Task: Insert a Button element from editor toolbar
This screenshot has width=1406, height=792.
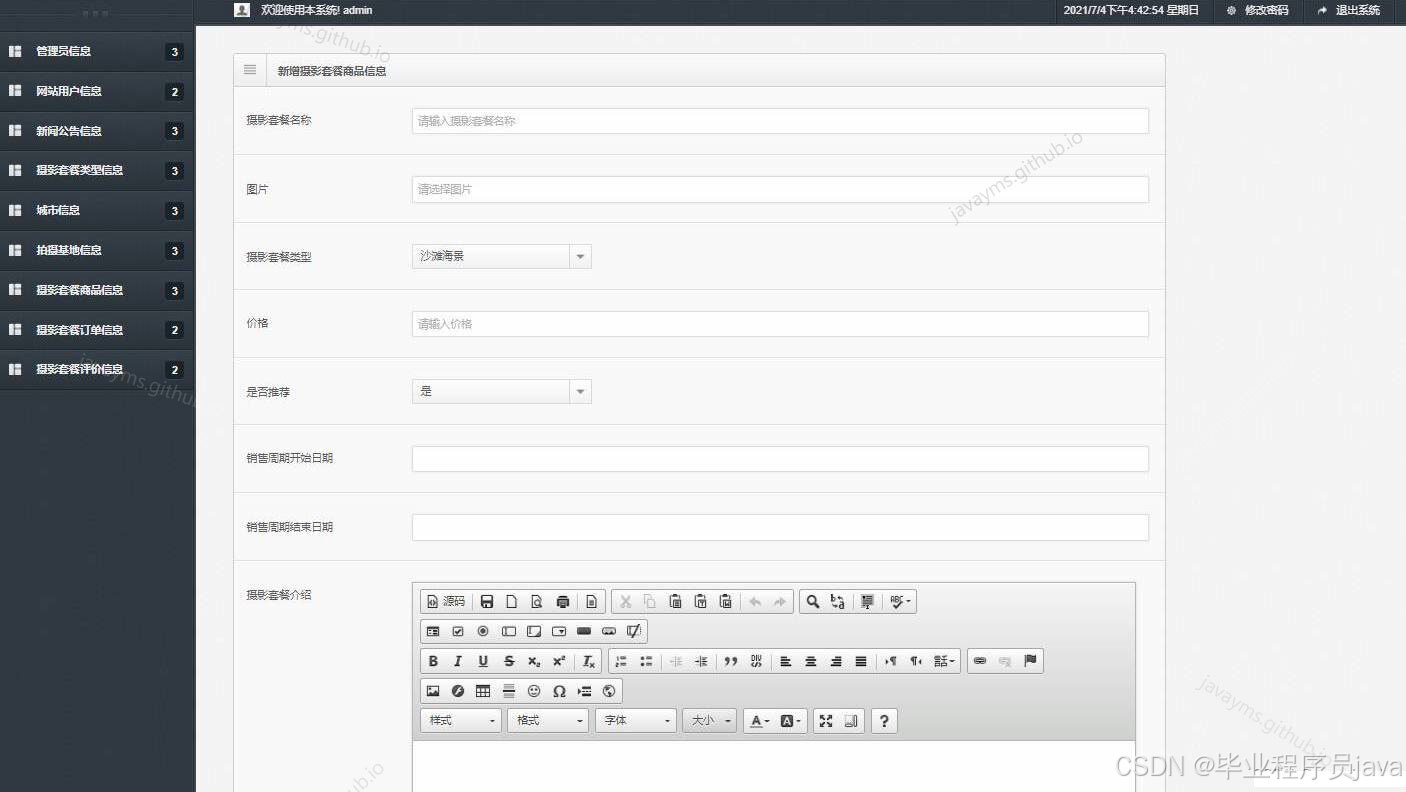Action: 584,631
